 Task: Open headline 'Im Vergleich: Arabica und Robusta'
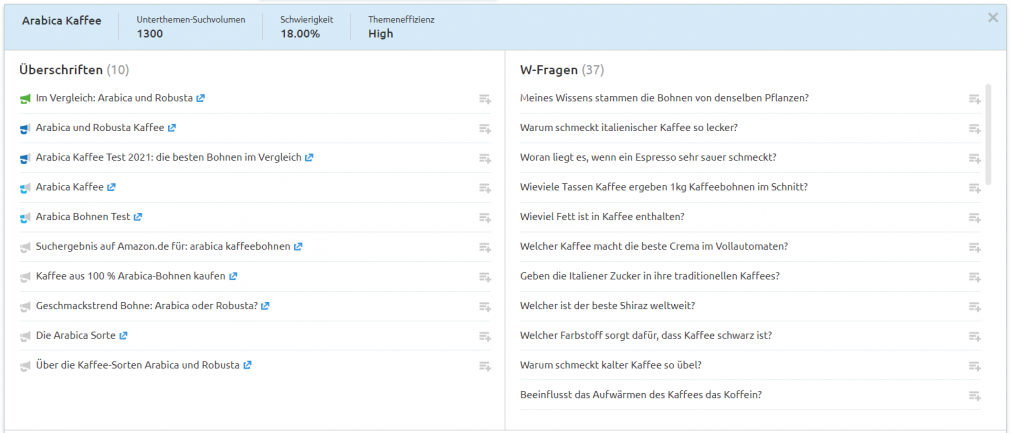click(115, 98)
